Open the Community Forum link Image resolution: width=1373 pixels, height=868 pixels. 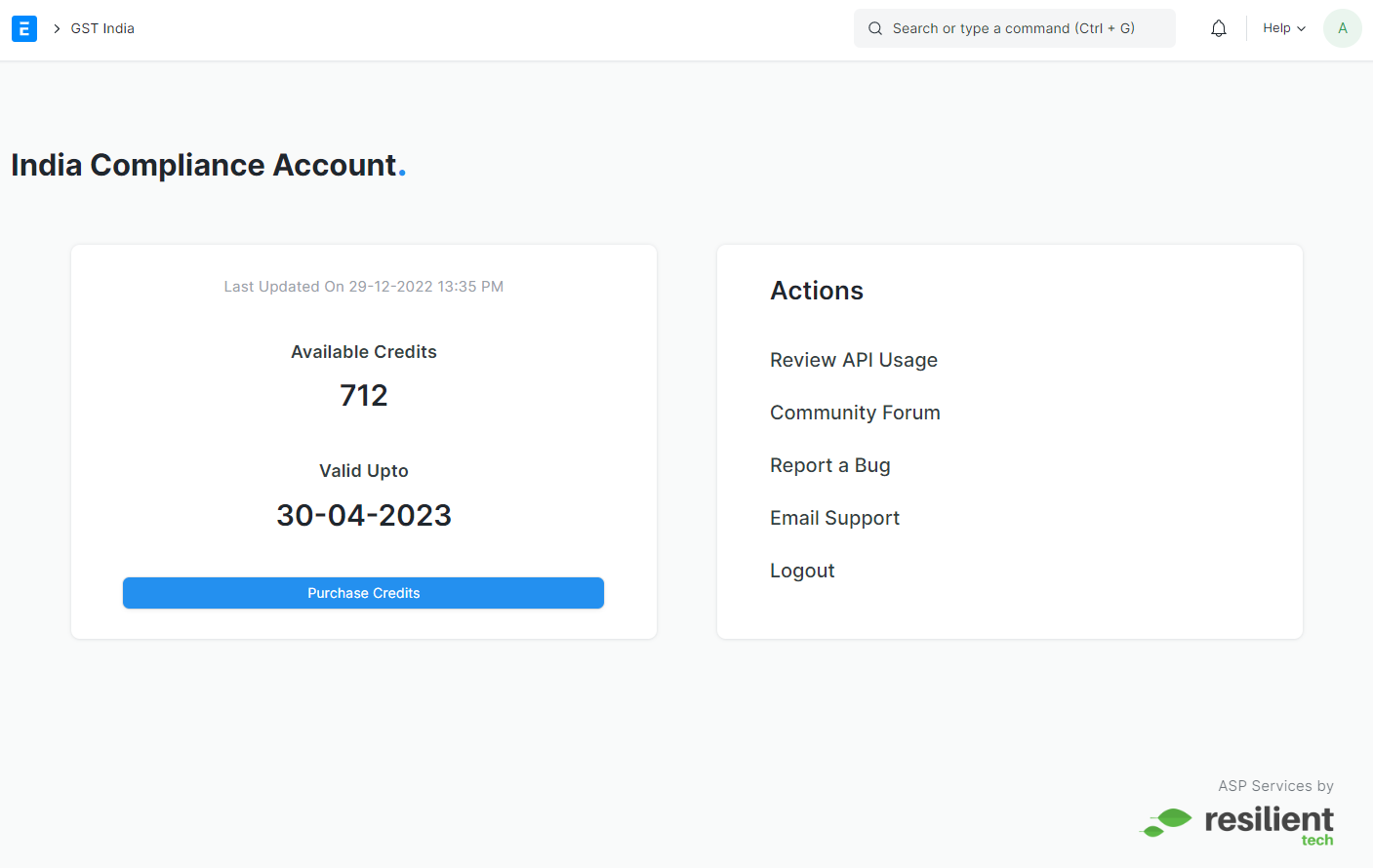(x=855, y=413)
